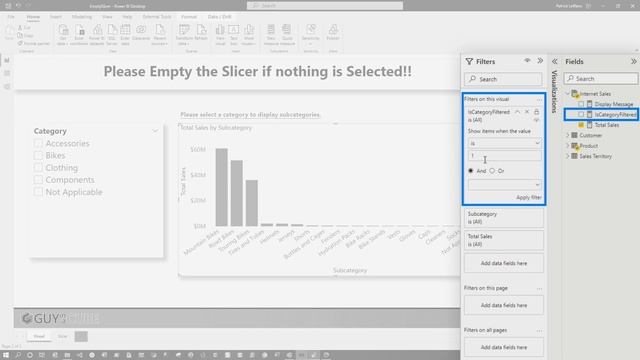Open the Category slicer dropdown chevron
Viewport: 640px width, 360px height.
point(155,131)
